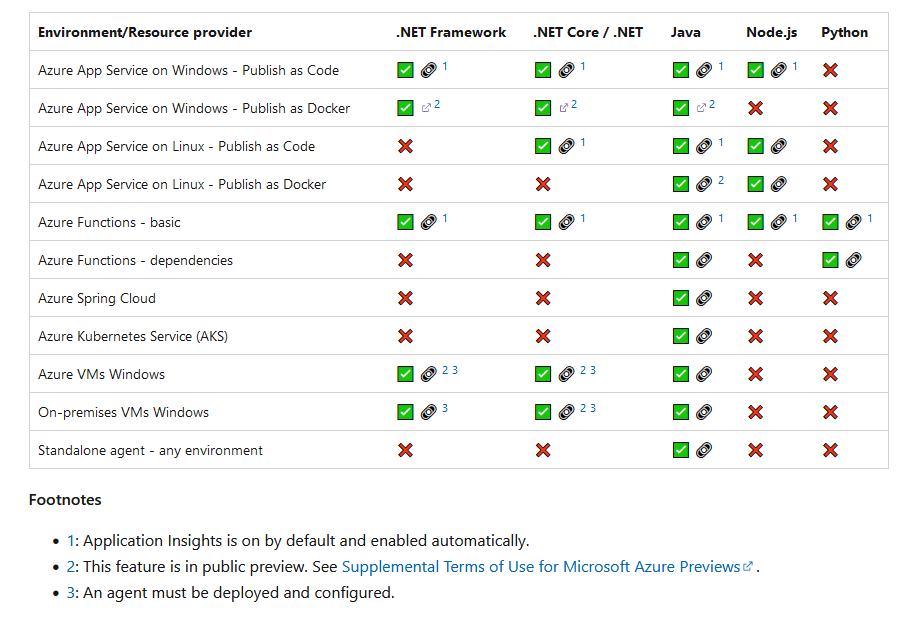Open the Java link icon for Azure Kubernetes Service
Image resolution: width=906 pixels, height=617 pixels.
point(704,336)
